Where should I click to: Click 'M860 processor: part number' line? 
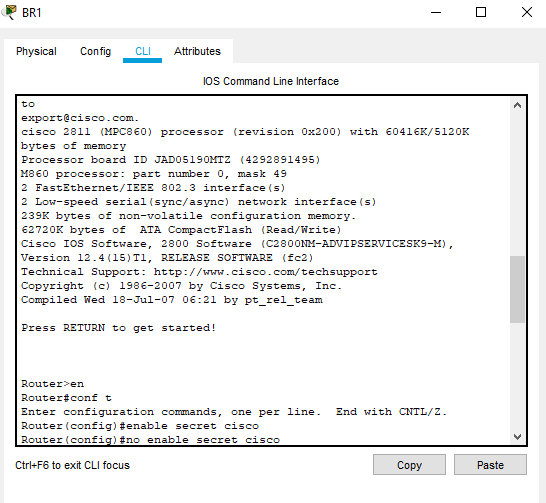click(154, 174)
